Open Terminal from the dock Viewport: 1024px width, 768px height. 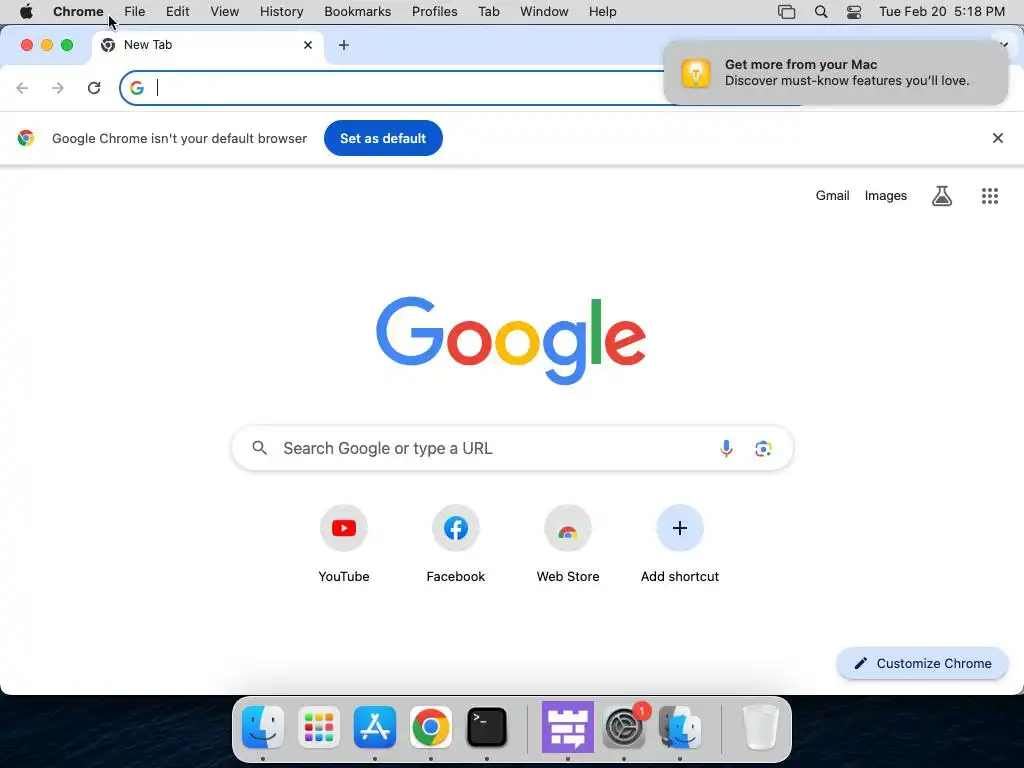point(487,727)
